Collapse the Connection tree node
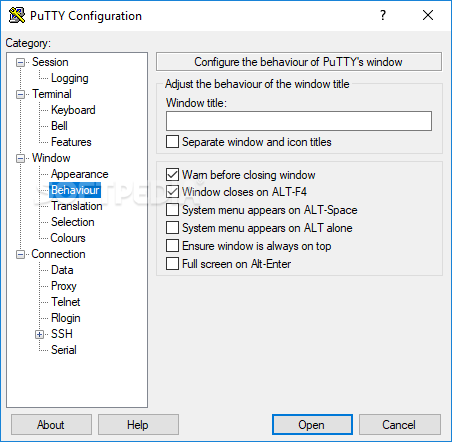This screenshot has width=452, height=442. coord(20,254)
